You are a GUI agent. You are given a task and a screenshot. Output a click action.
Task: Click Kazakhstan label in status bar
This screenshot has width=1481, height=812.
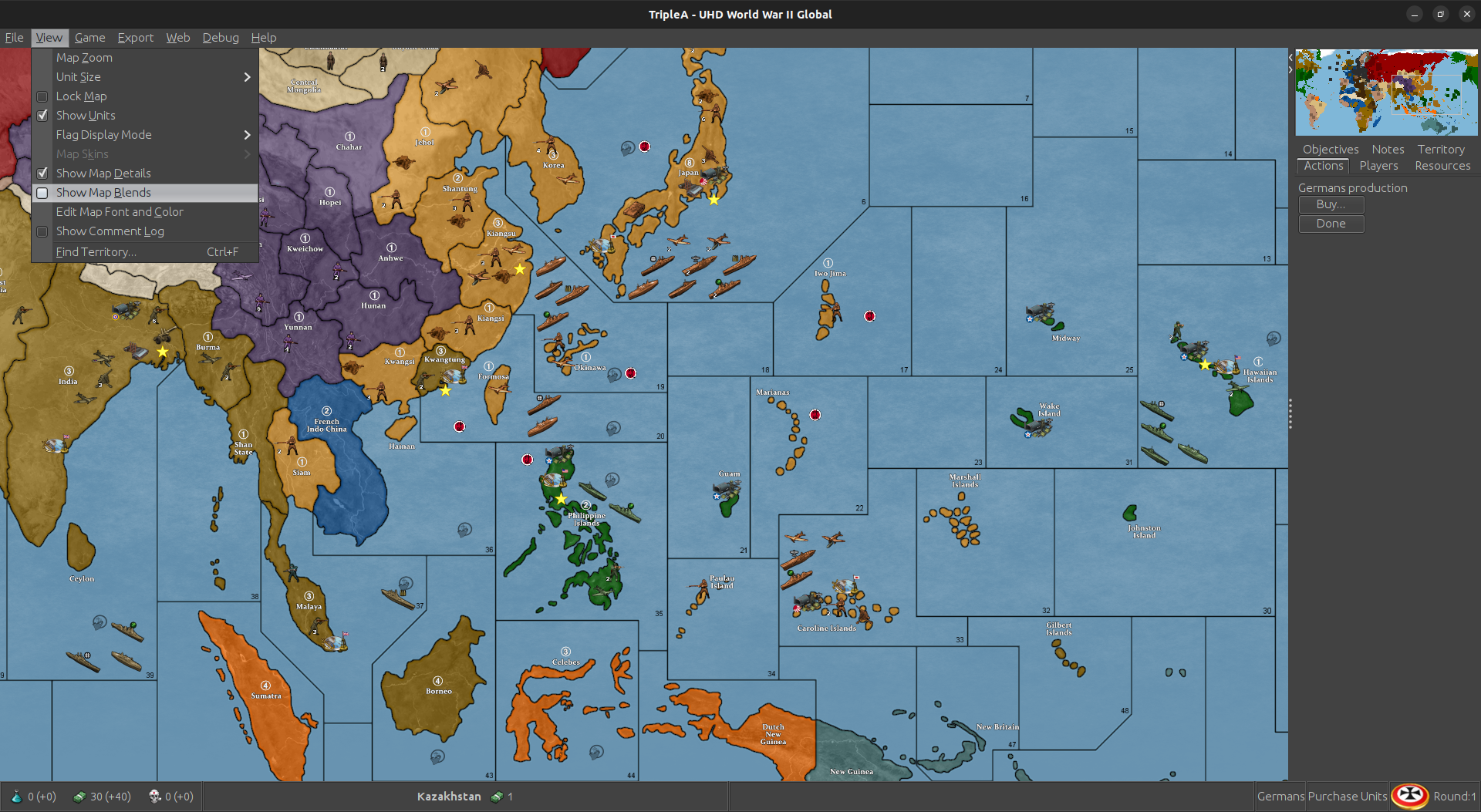coord(449,797)
